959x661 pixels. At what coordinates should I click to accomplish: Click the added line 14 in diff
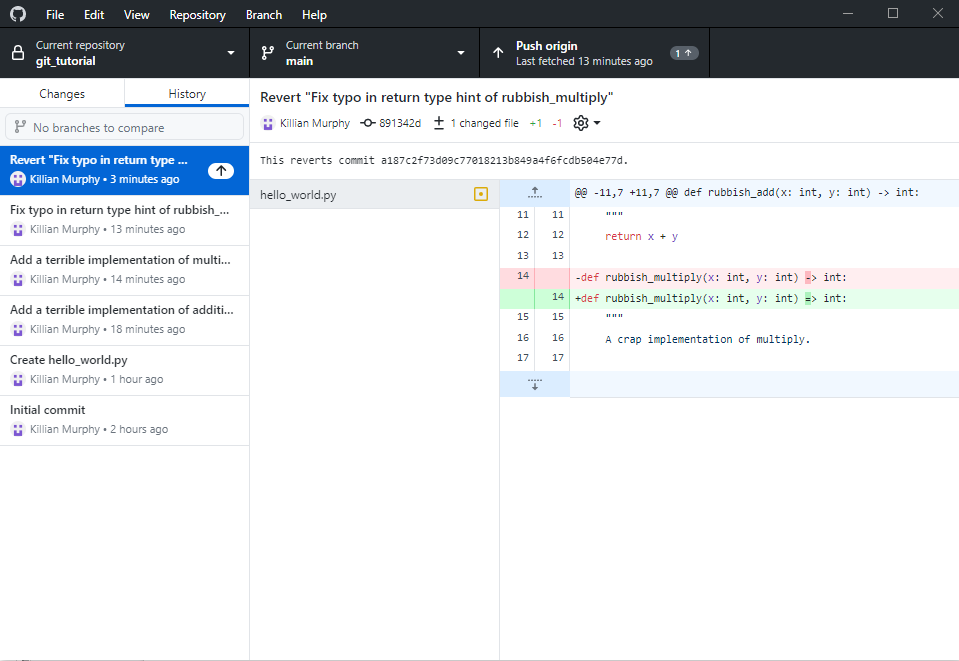coord(729,298)
